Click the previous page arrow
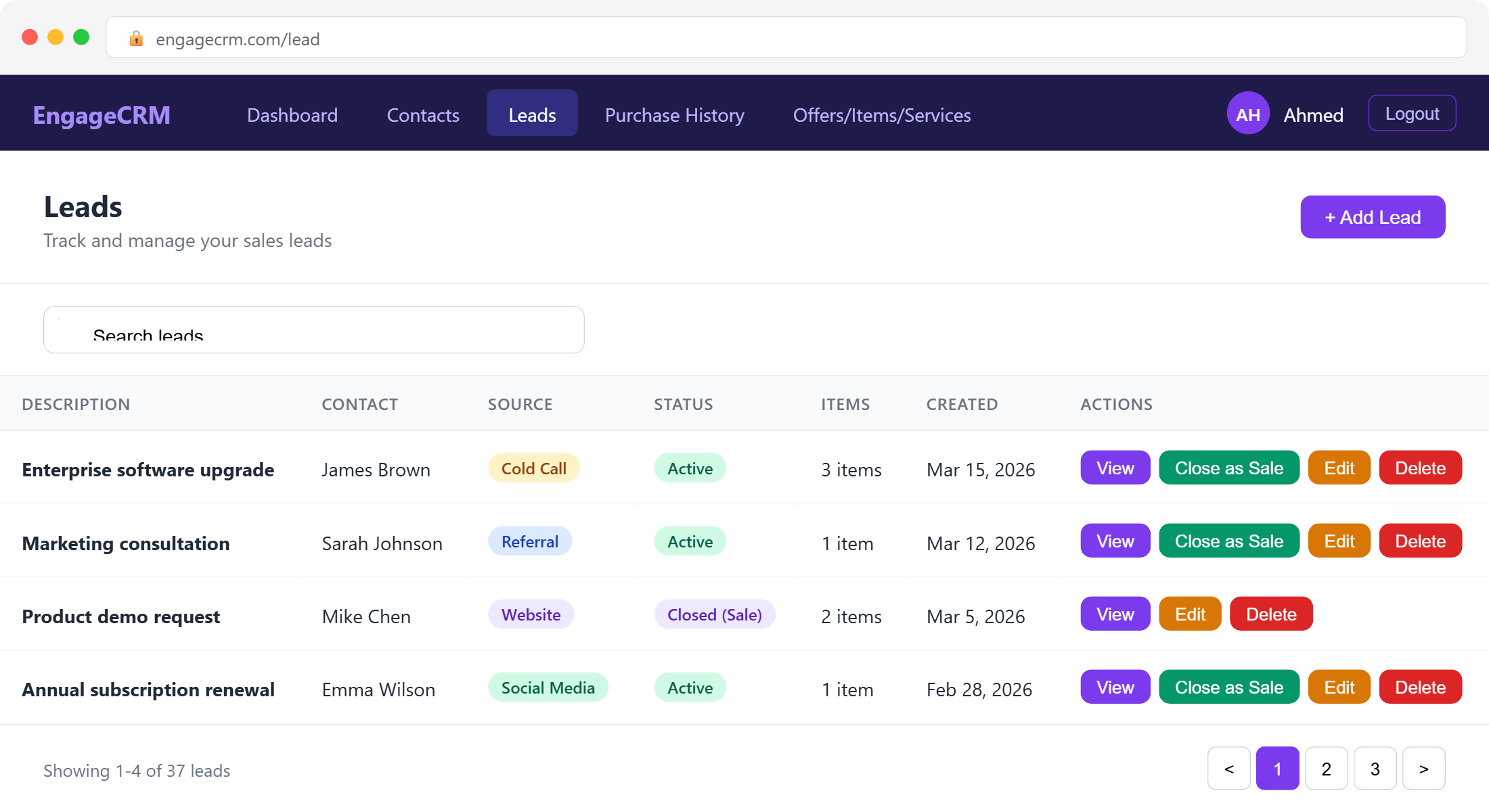This screenshot has width=1489, height=812. [1228, 768]
